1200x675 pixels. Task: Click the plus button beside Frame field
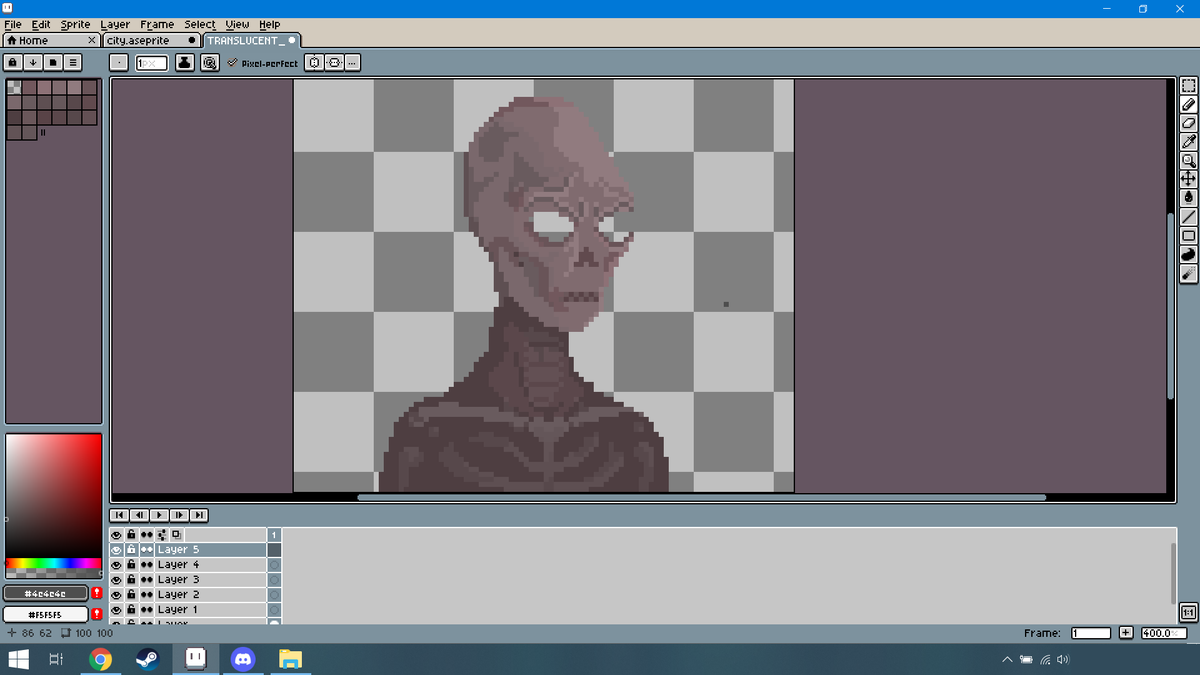1126,633
